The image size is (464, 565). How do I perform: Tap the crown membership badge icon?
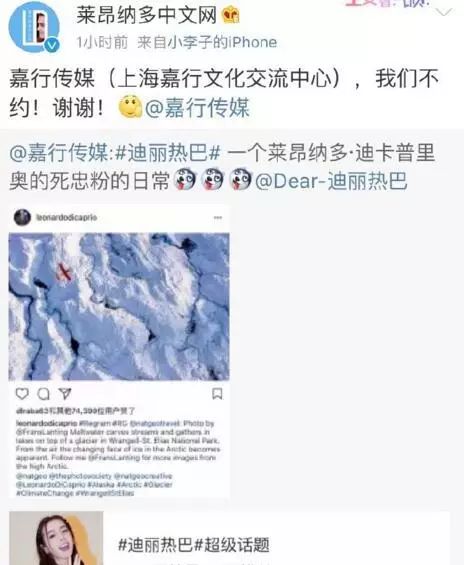point(230,15)
